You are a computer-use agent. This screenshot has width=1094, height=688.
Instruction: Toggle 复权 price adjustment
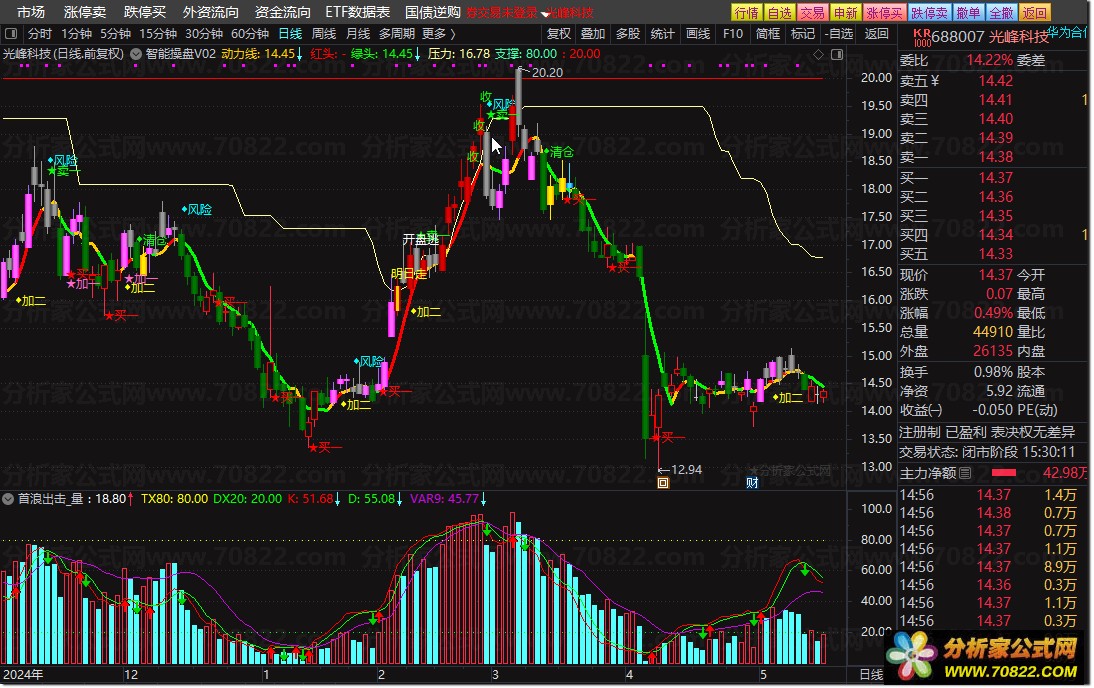tap(558, 33)
